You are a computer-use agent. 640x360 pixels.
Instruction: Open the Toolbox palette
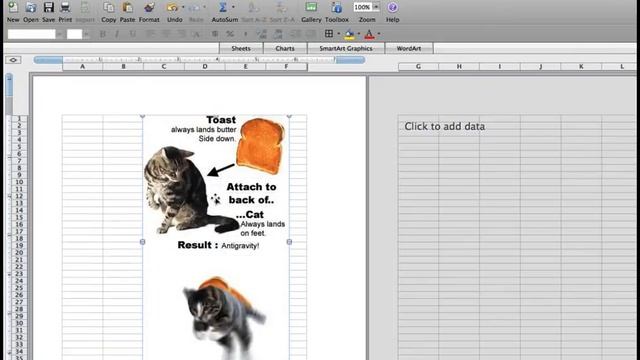(337, 8)
